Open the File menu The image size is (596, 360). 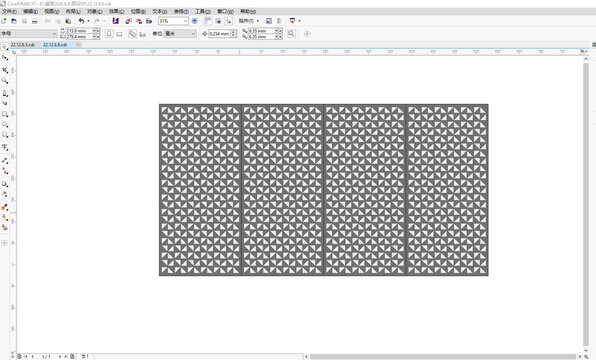(x=9, y=12)
